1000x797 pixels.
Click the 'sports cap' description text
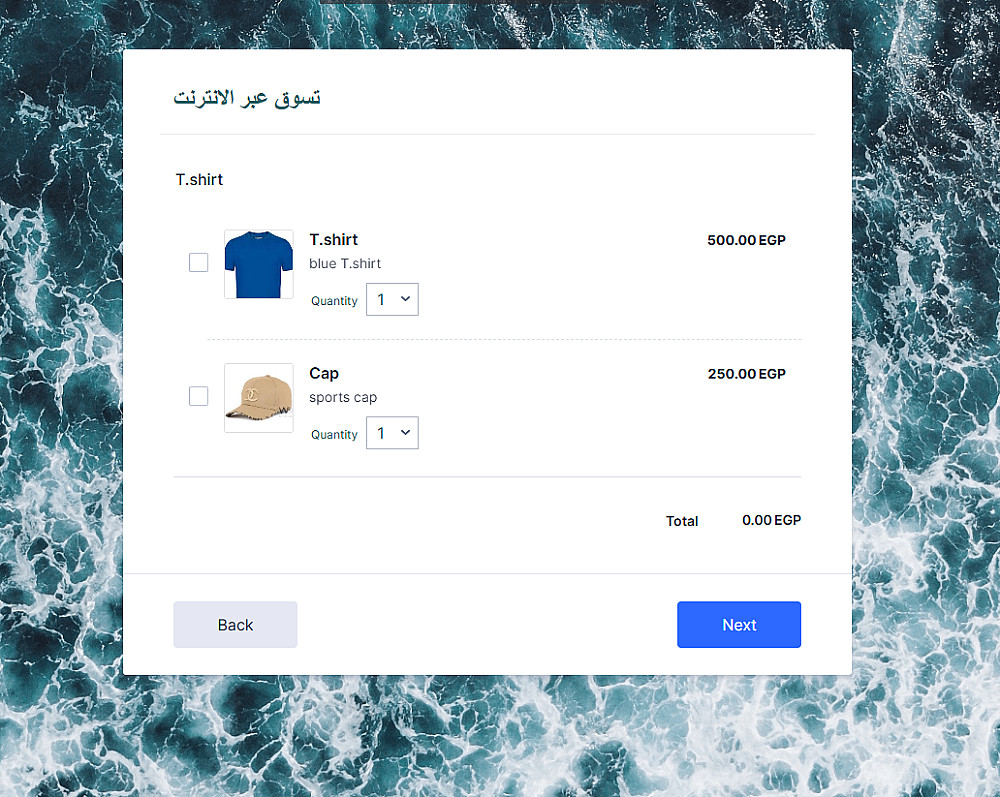tap(343, 397)
